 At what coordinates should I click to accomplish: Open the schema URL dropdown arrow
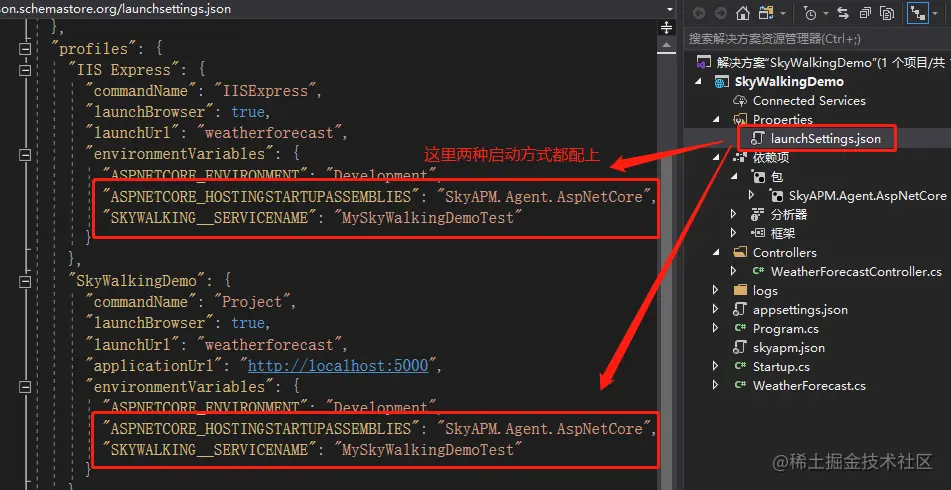pos(670,10)
